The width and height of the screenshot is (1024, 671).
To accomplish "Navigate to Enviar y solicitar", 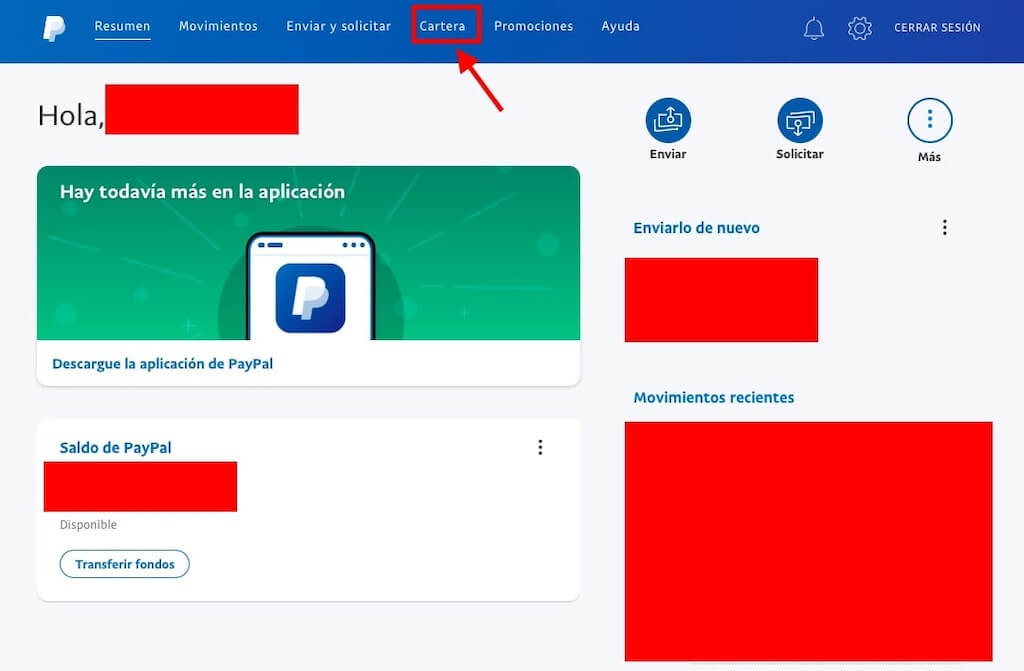I will click(338, 26).
